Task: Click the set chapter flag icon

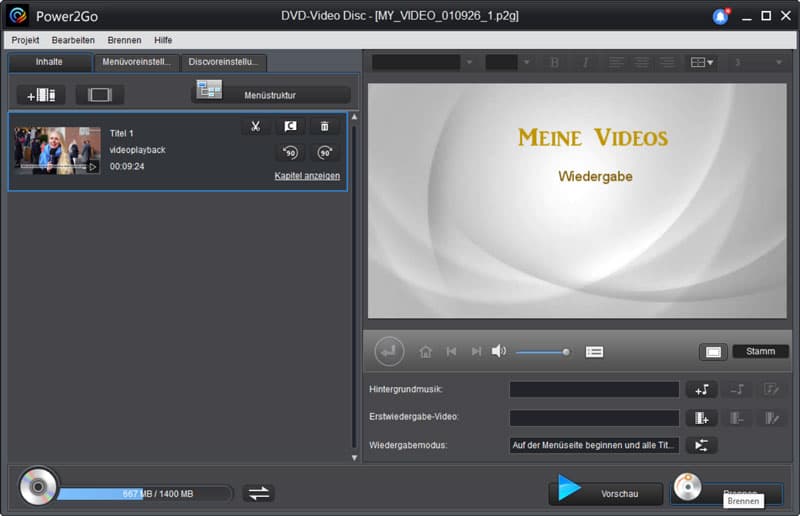Action: [290, 126]
